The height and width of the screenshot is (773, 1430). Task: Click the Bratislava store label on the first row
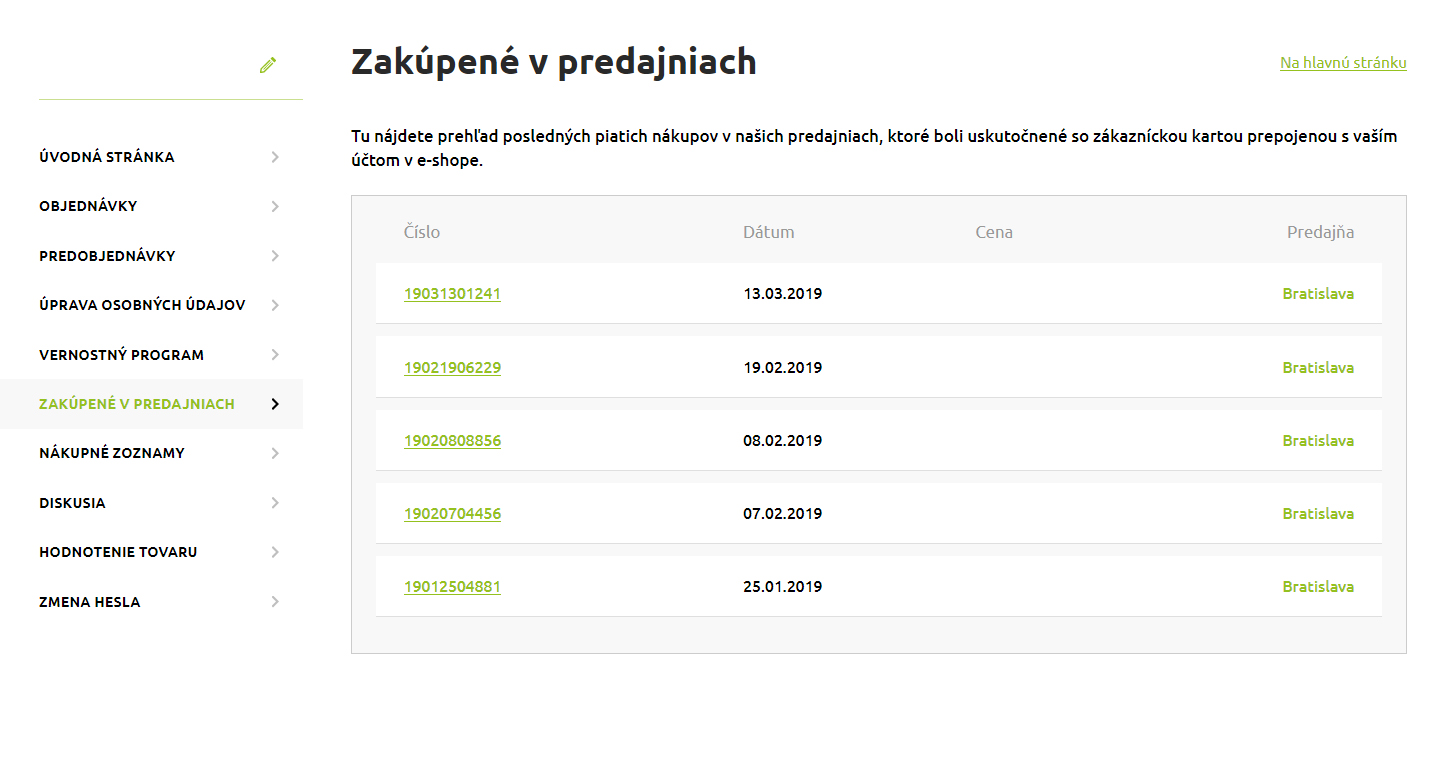[x=1318, y=294]
